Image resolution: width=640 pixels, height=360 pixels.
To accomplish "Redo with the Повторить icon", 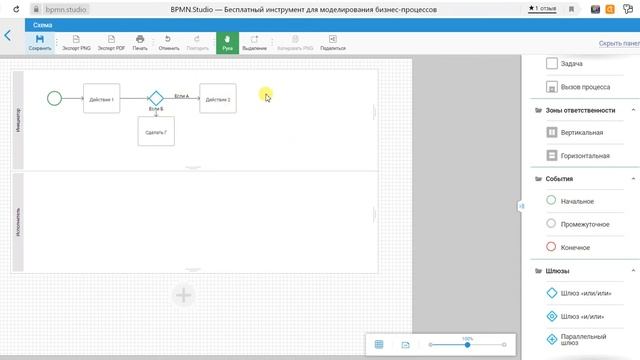I will point(198,43).
